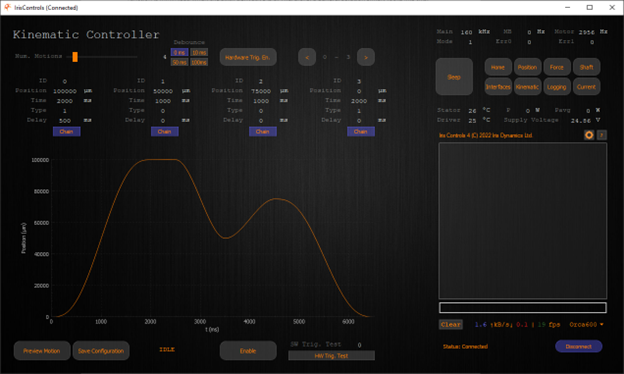Click the SW Trig. Test value field
The height and width of the screenshot is (374, 624).
coord(359,345)
